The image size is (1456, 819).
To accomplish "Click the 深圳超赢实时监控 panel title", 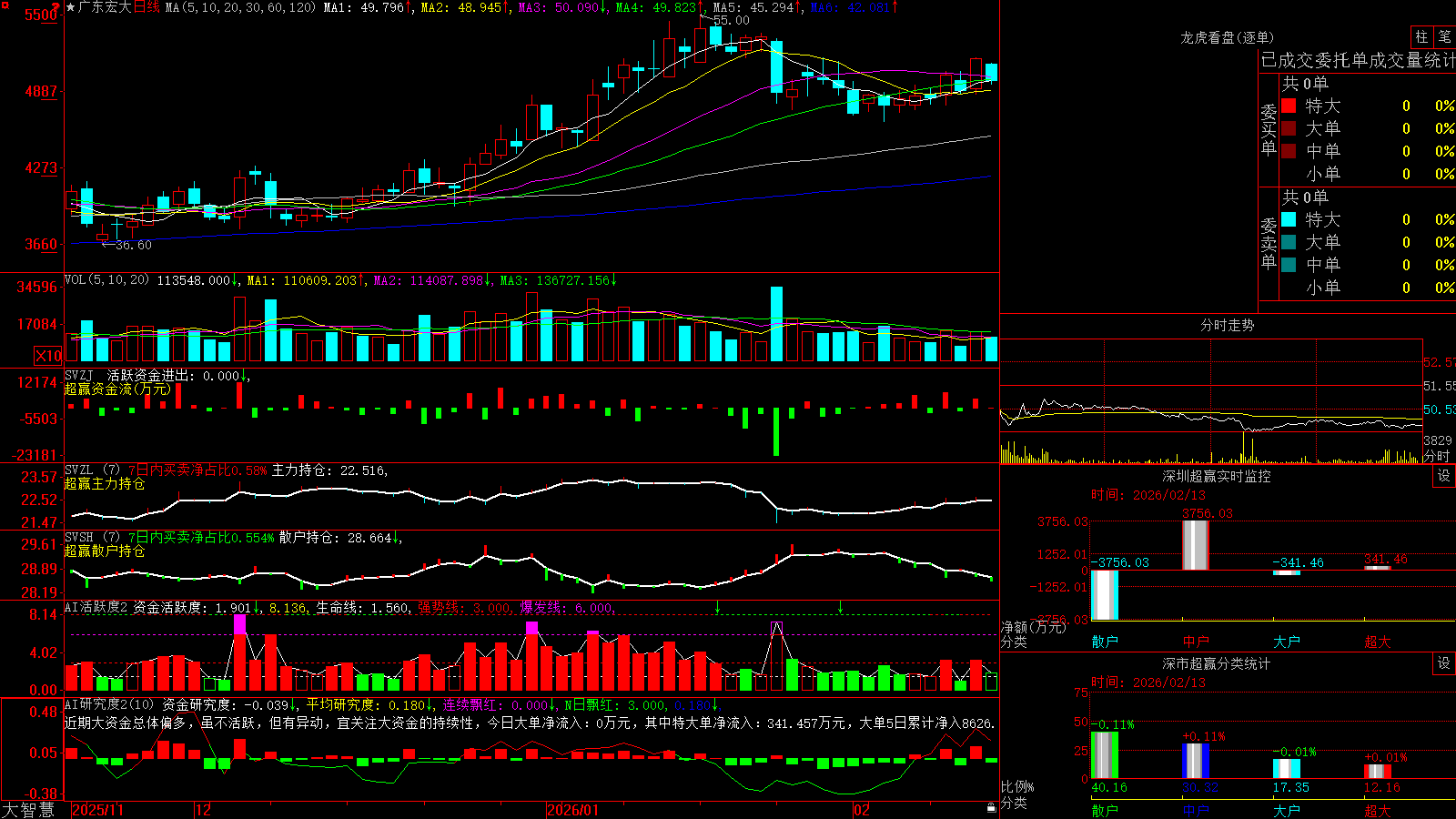I will click(1217, 476).
